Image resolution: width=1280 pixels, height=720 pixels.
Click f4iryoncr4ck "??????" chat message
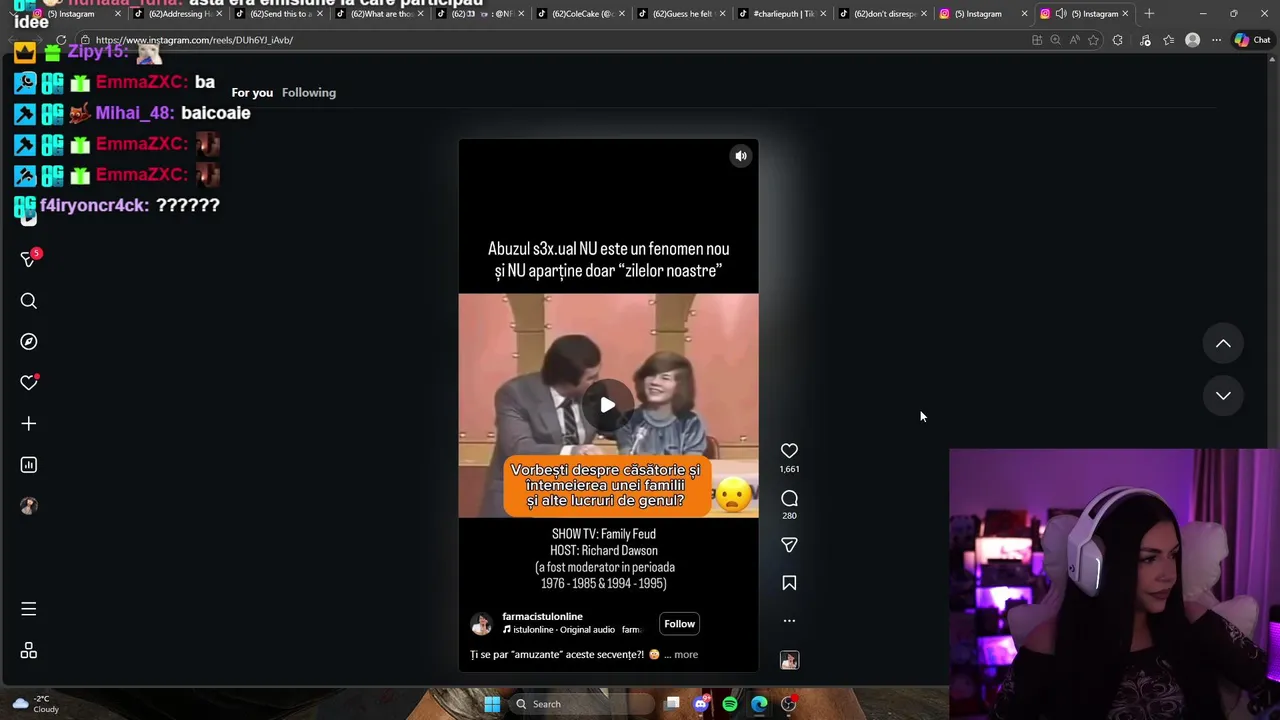click(117, 205)
